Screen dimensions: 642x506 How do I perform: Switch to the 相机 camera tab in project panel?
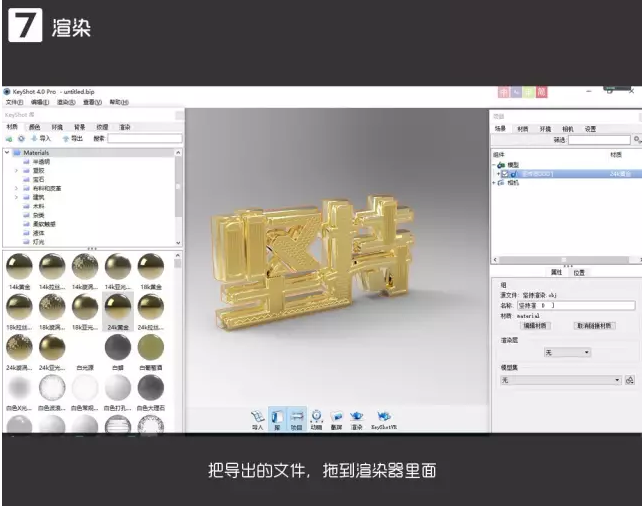click(x=567, y=129)
